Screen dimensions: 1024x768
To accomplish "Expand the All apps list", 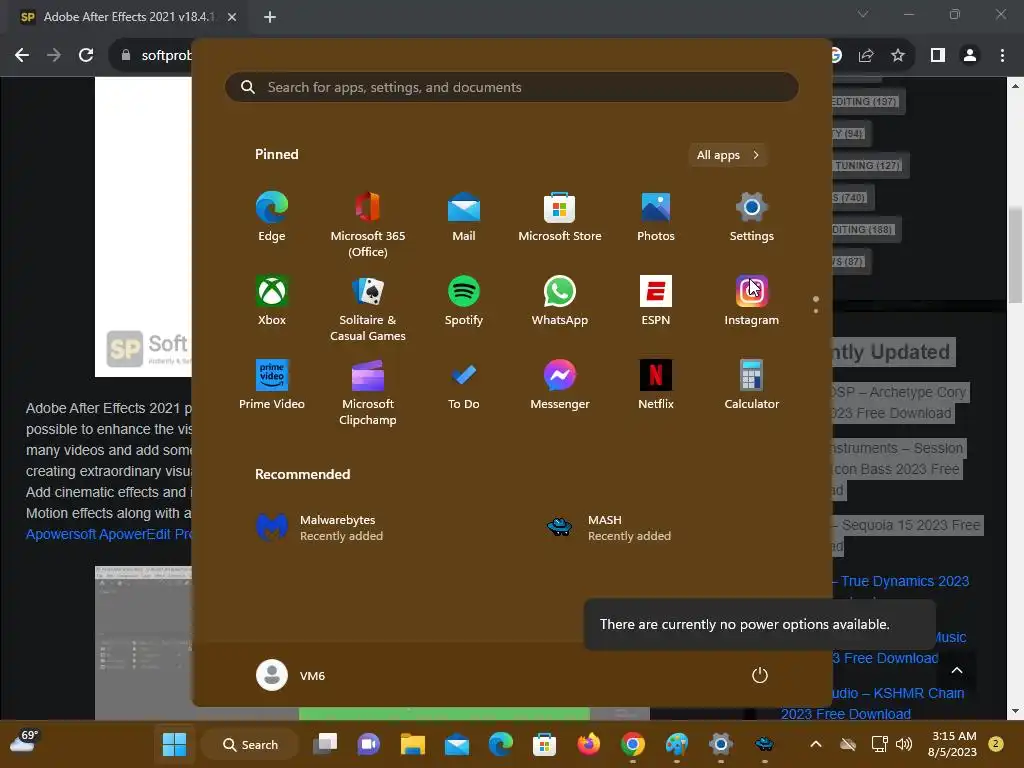I will tap(728, 155).
